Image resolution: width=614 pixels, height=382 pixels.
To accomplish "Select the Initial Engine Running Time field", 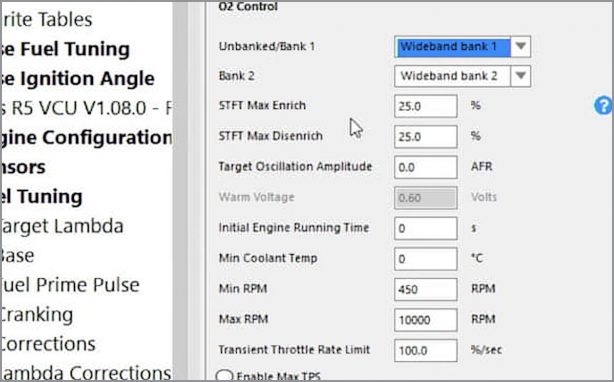I will pos(426,228).
